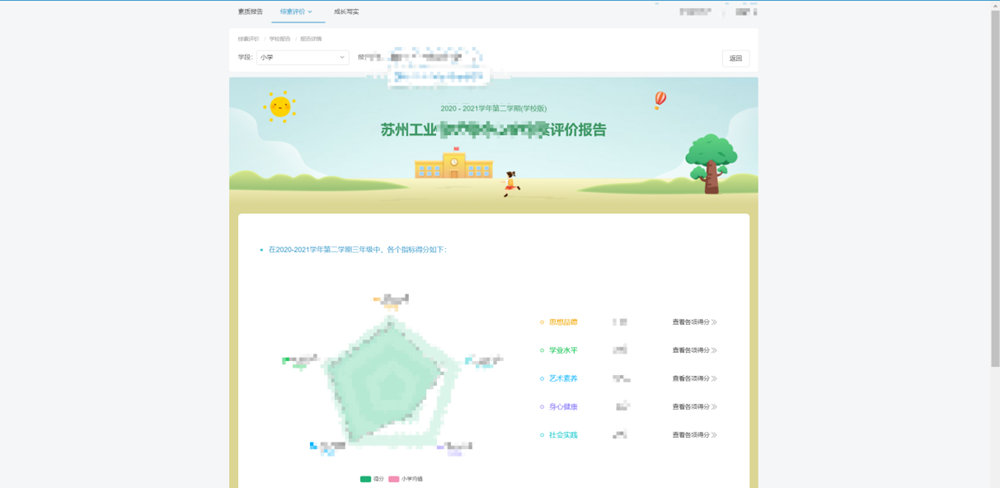Toggle the pink 小学均值 legend swatch
The height and width of the screenshot is (488, 1000).
pos(394,479)
